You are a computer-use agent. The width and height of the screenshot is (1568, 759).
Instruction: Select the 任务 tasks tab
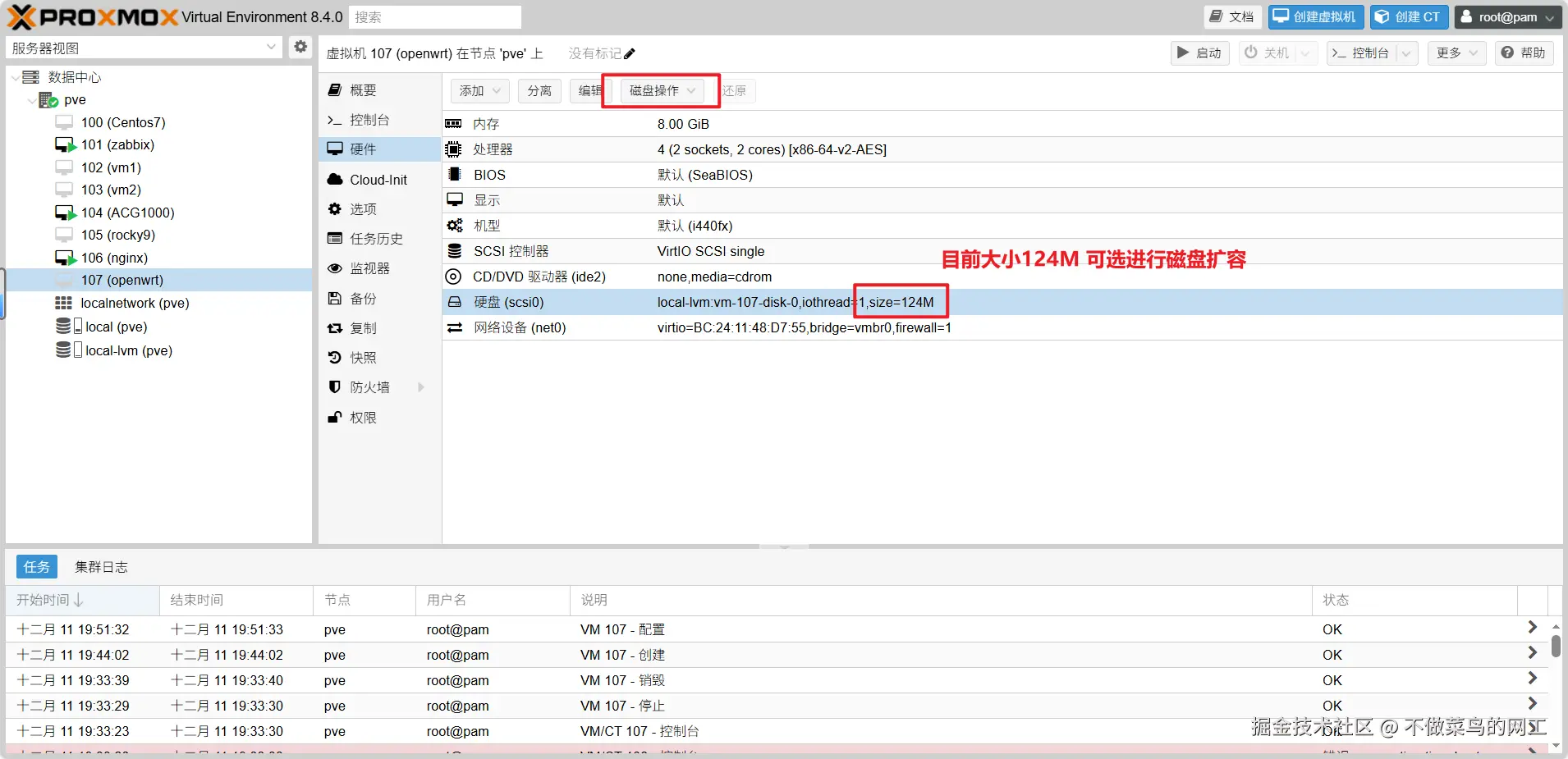click(x=37, y=567)
